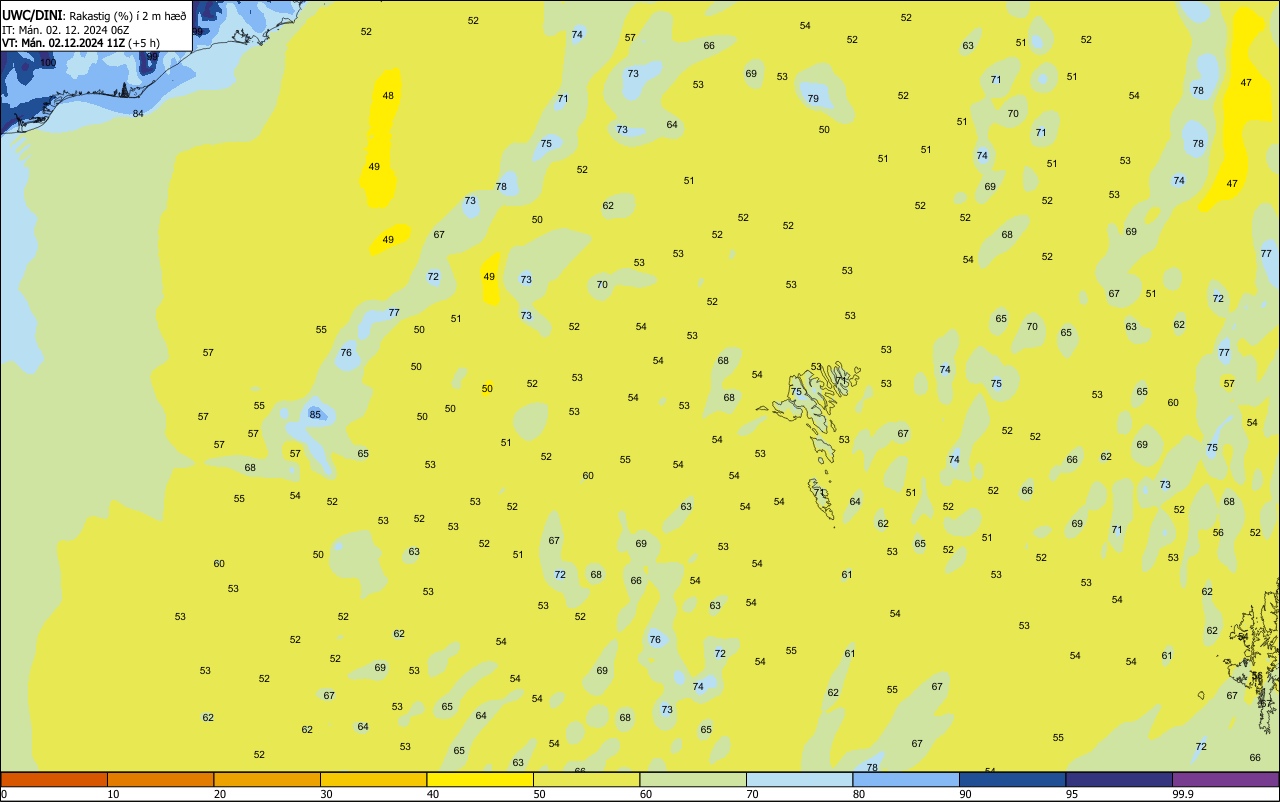Click the dark orange 0–10 legend swatch
This screenshot has width=1280, height=802.
[54, 779]
